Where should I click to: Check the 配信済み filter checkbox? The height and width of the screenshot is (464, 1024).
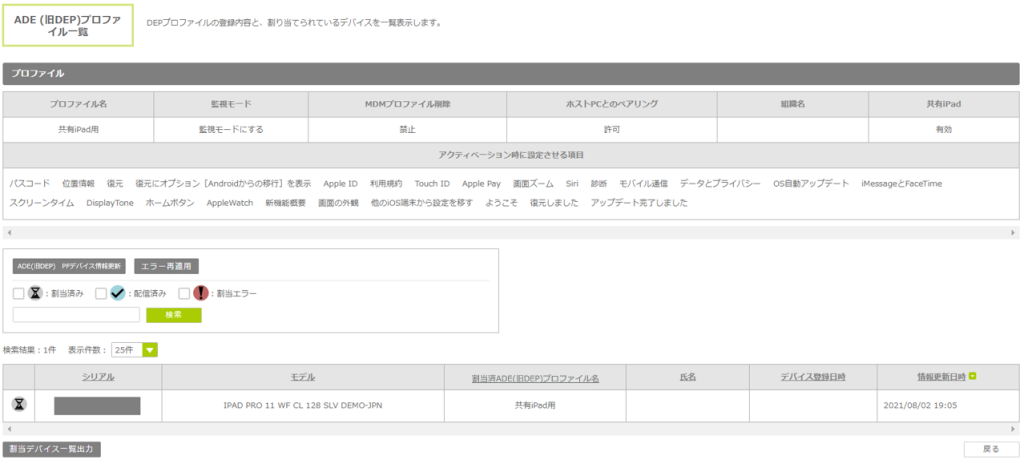click(x=101, y=294)
